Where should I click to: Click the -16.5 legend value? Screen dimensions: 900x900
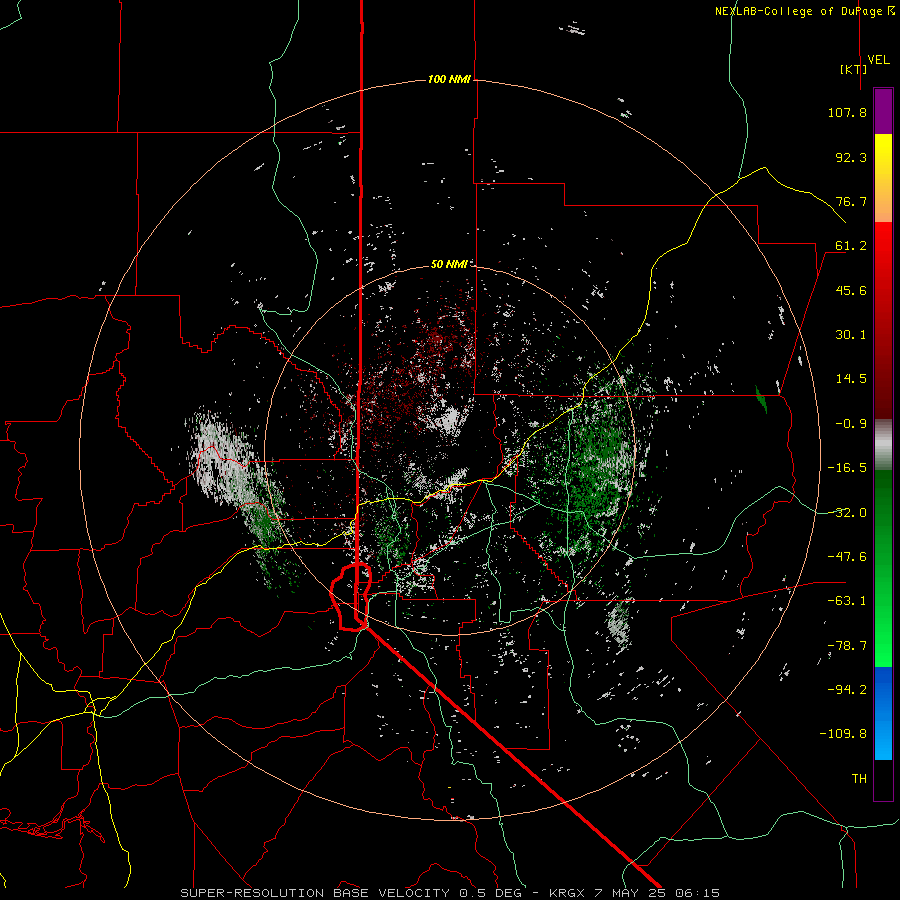tap(847, 468)
